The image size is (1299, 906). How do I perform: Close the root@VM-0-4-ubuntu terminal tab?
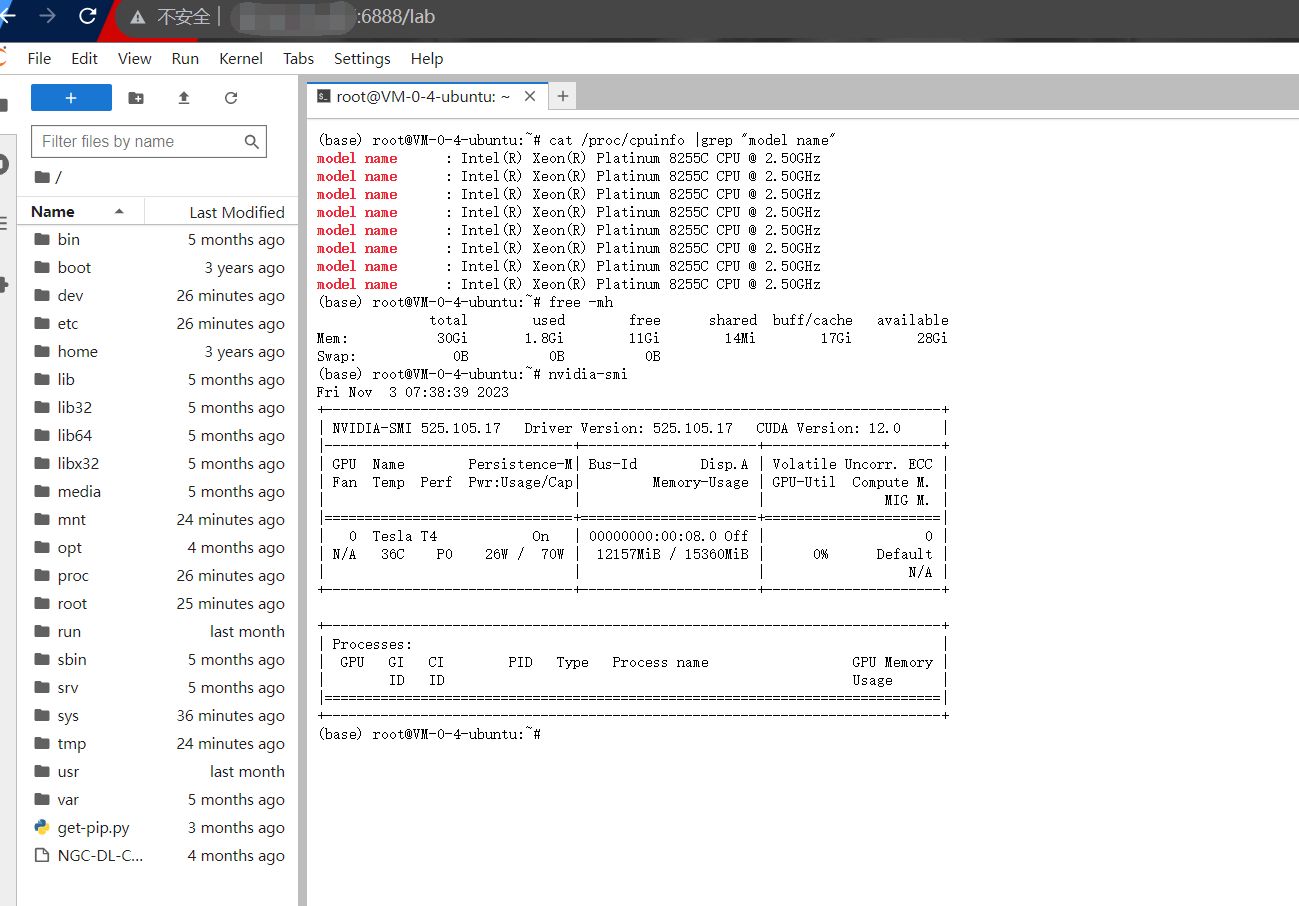(x=530, y=96)
